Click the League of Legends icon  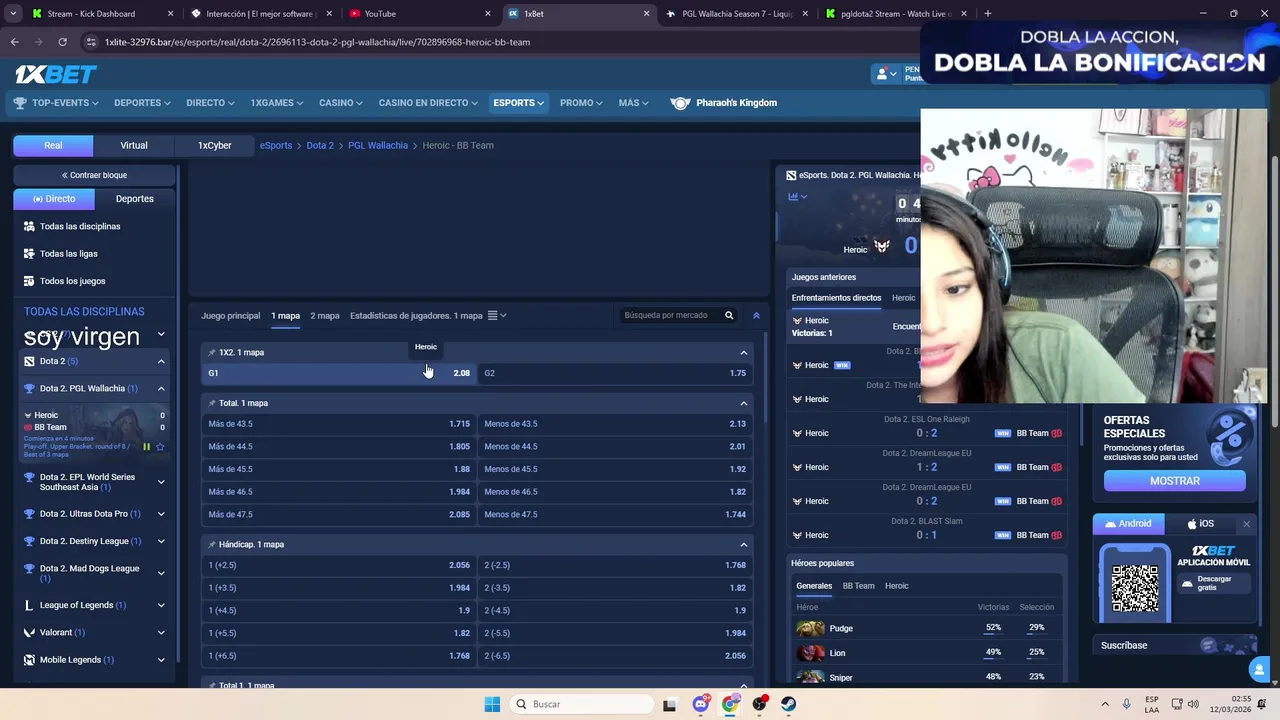29,605
